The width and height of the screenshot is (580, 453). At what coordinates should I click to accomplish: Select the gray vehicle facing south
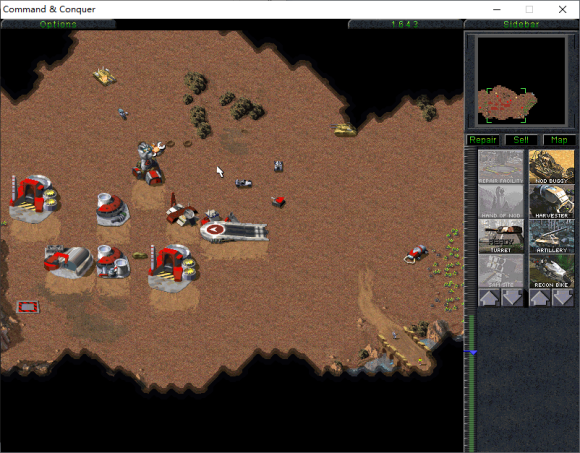click(x=278, y=166)
